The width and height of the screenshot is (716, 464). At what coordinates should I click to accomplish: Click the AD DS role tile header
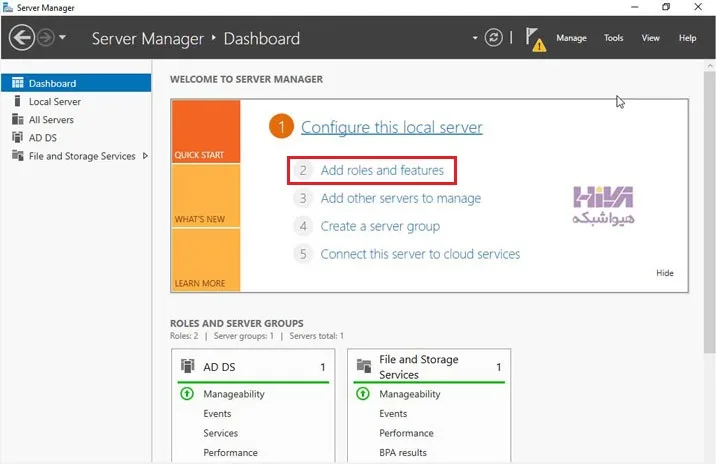253,367
